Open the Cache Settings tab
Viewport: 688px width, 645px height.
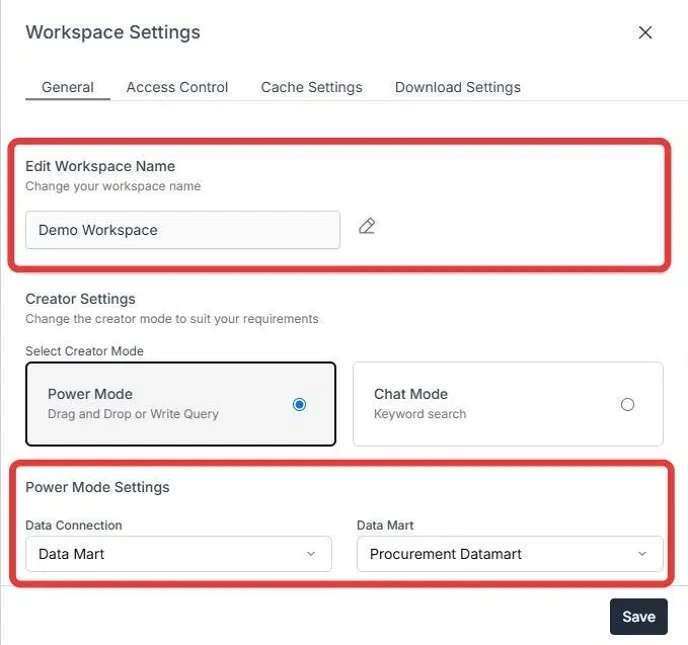(x=312, y=87)
